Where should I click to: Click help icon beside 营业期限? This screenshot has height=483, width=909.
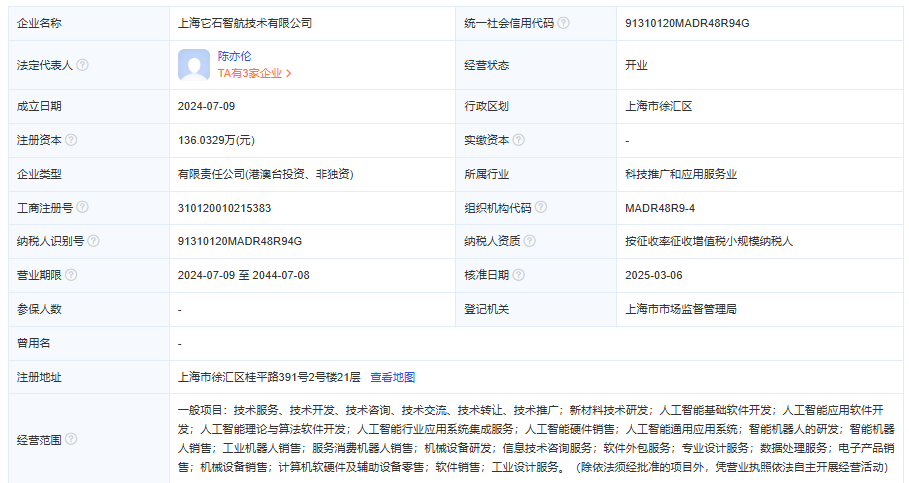pyautogui.click(x=71, y=275)
